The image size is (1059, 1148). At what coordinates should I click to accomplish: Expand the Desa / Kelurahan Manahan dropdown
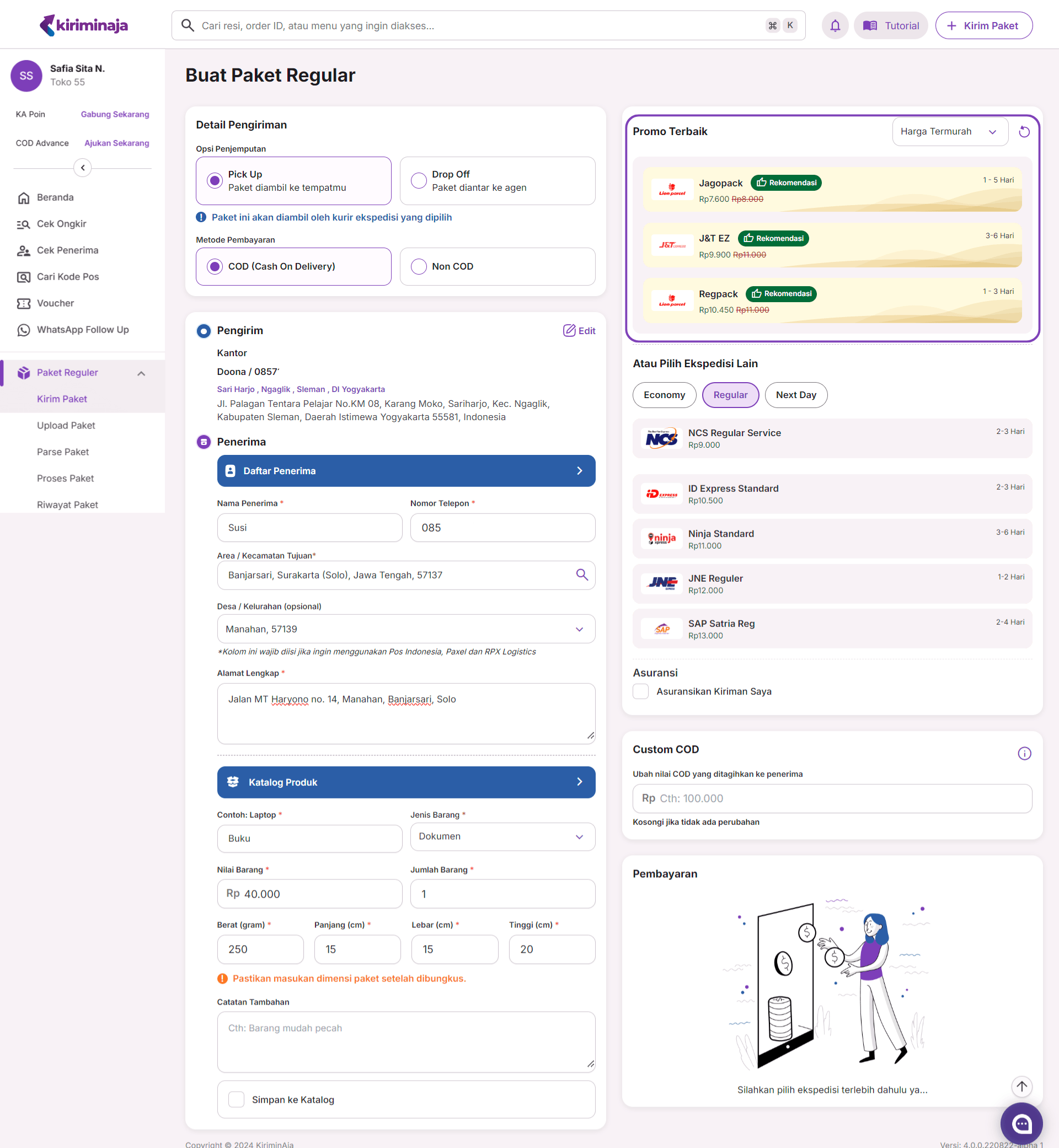pos(406,629)
